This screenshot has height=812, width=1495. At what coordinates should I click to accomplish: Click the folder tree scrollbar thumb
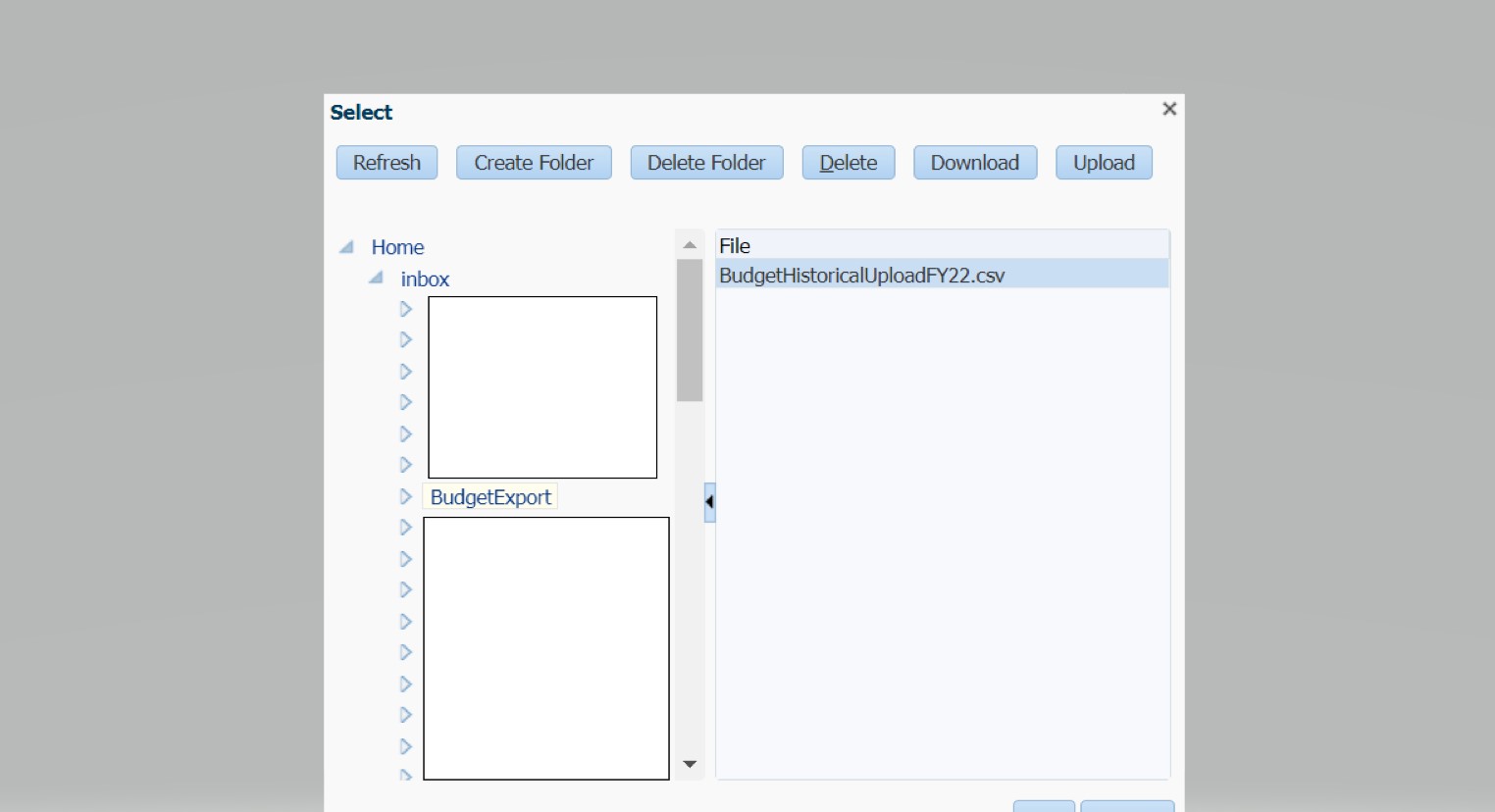[690, 330]
